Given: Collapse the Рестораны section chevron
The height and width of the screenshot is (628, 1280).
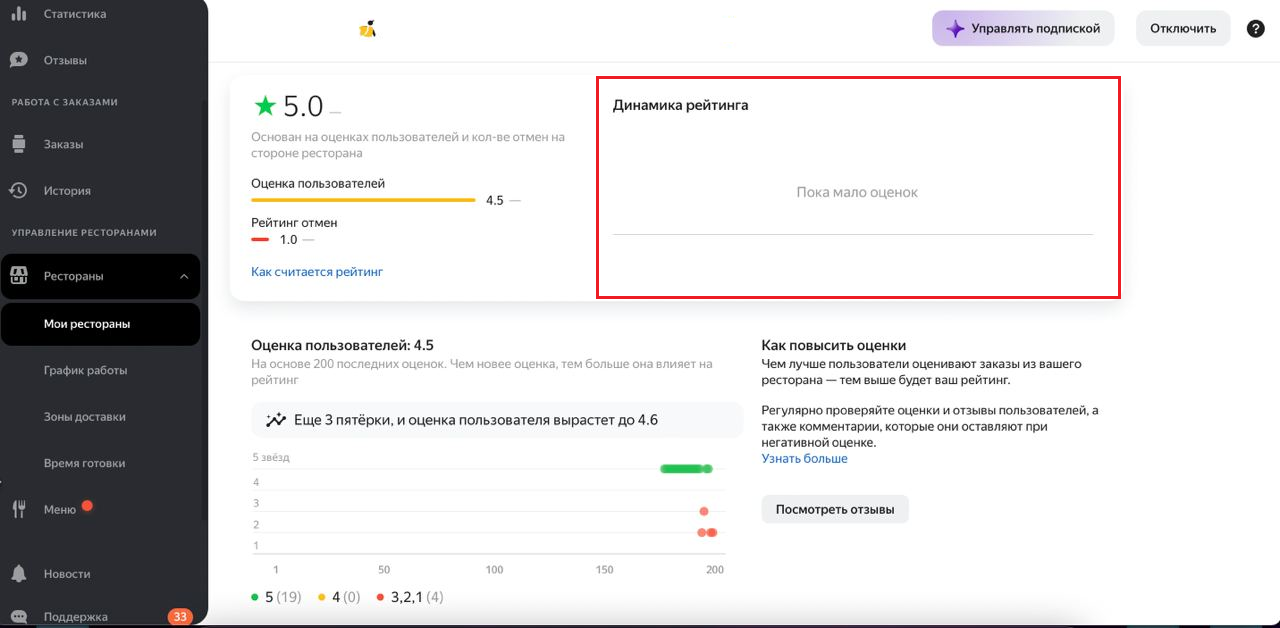Looking at the screenshot, I should point(184,277).
